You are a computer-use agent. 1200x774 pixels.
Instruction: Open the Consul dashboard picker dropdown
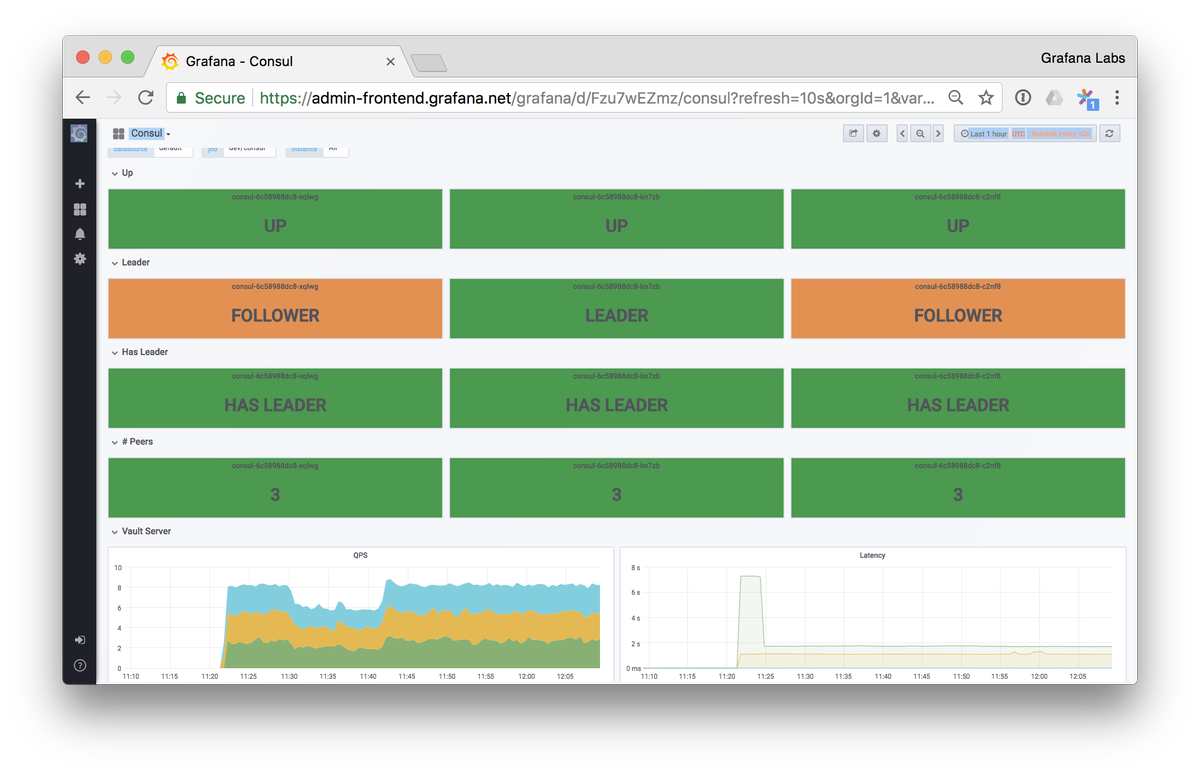click(x=142, y=133)
